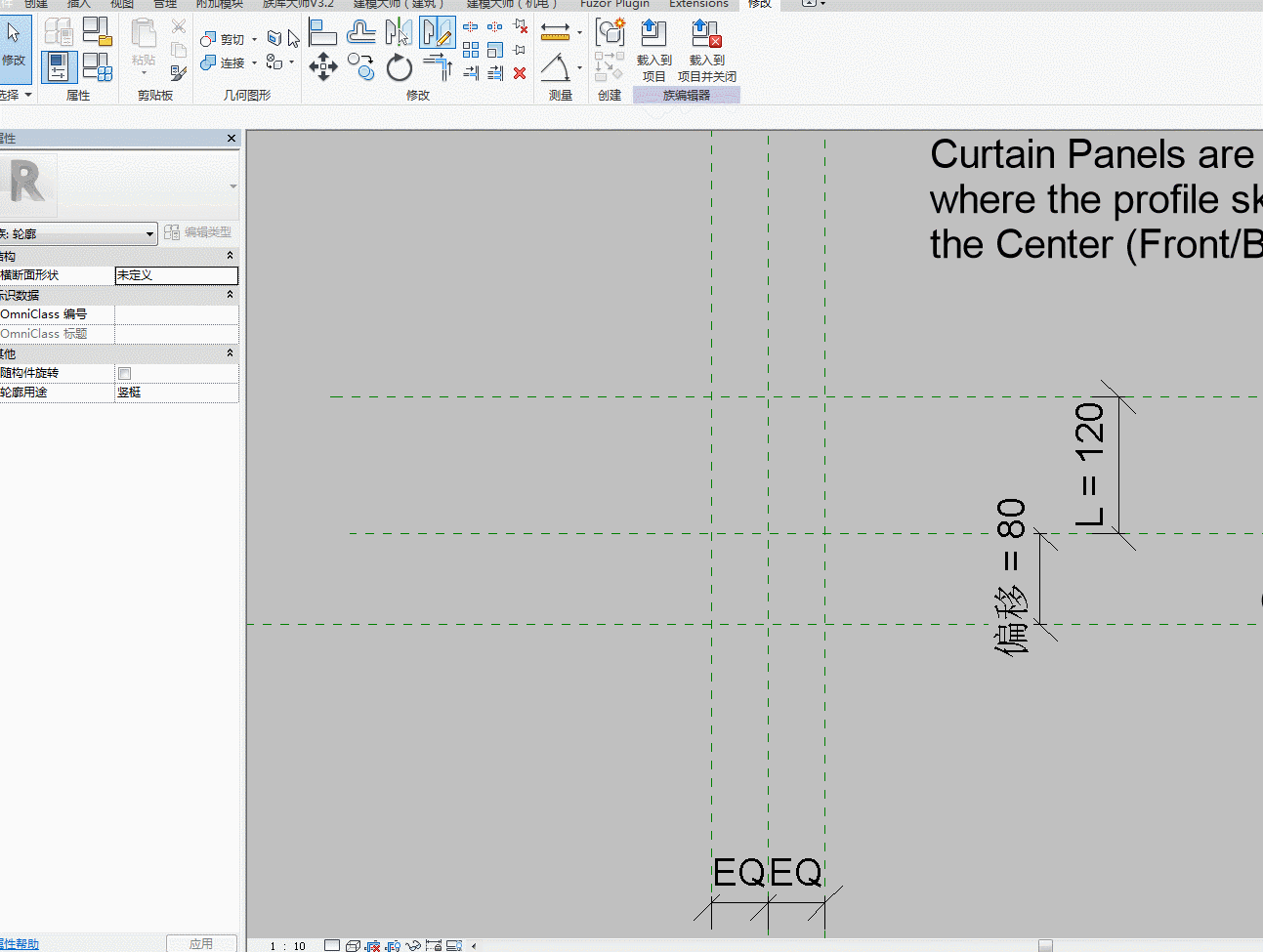The width and height of the screenshot is (1263, 952).
Task: Open the 族: 轮廓 type selector dropdown
Action: tap(78, 233)
